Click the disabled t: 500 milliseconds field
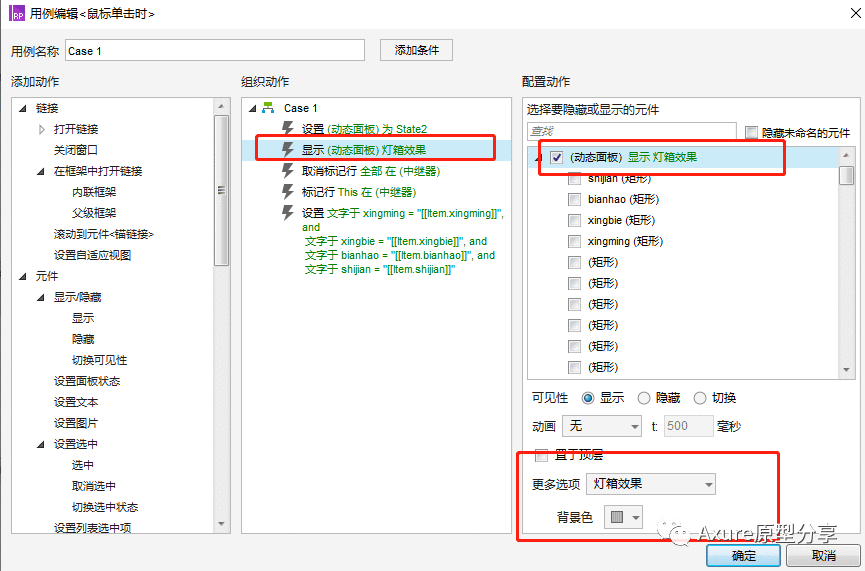 coord(688,426)
